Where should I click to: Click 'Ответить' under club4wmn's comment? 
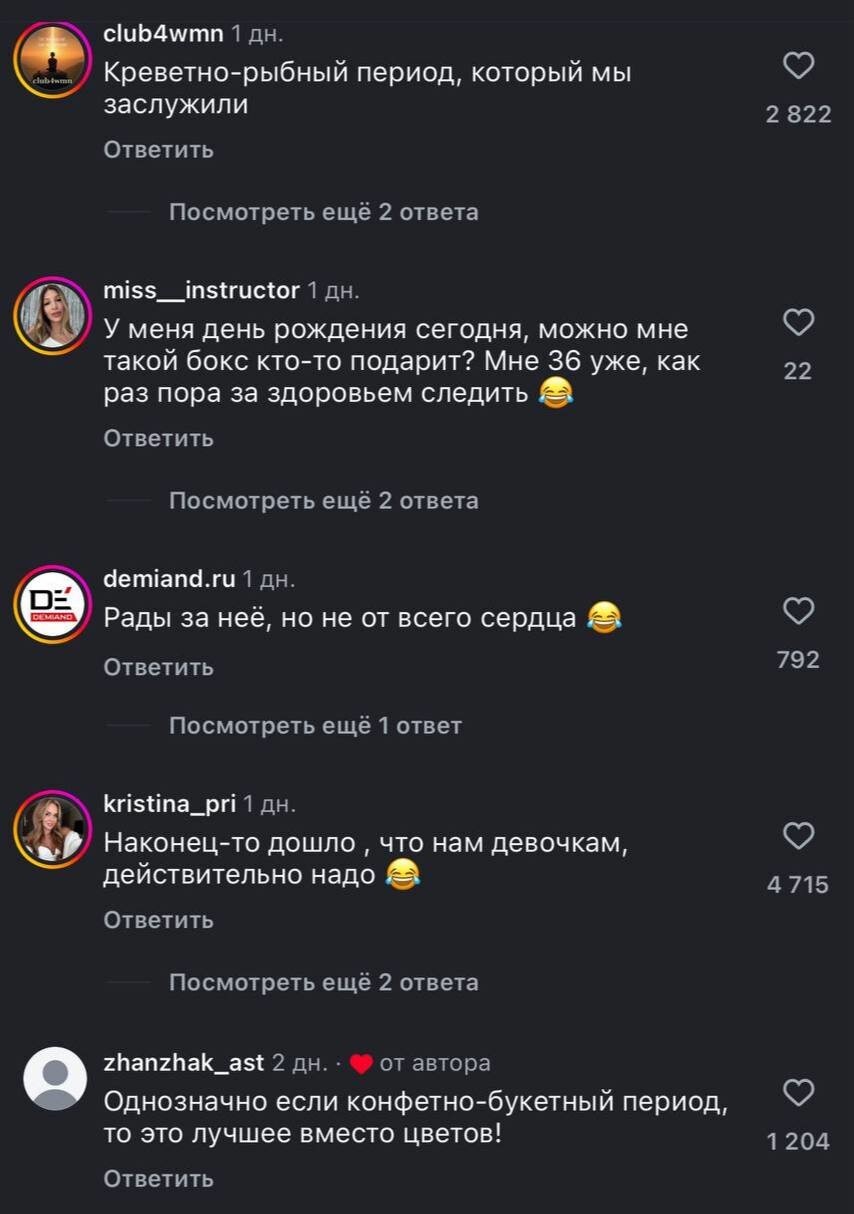point(158,149)
